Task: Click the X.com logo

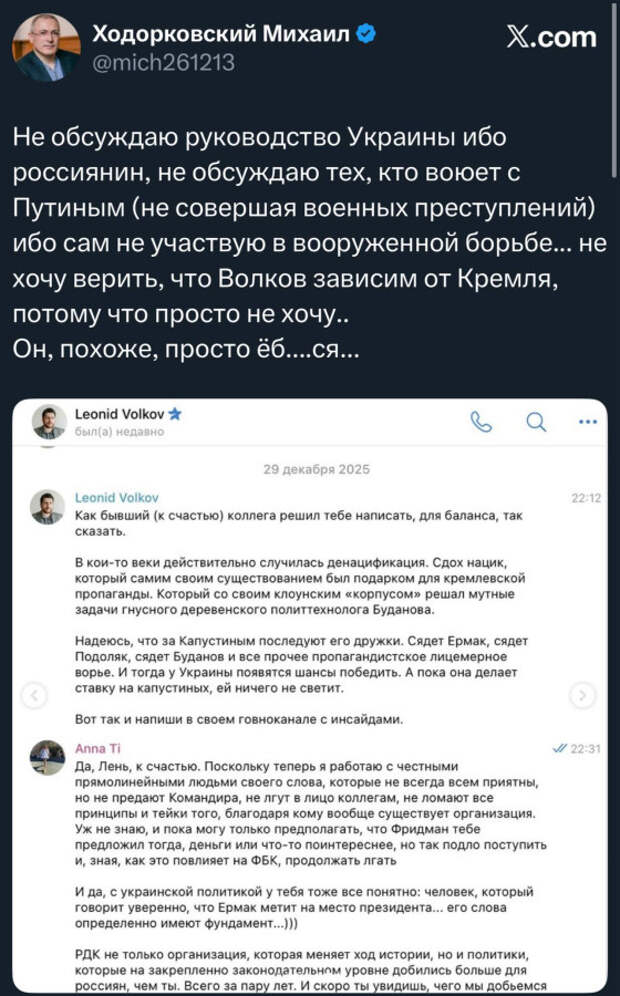Action: point(550,38)
